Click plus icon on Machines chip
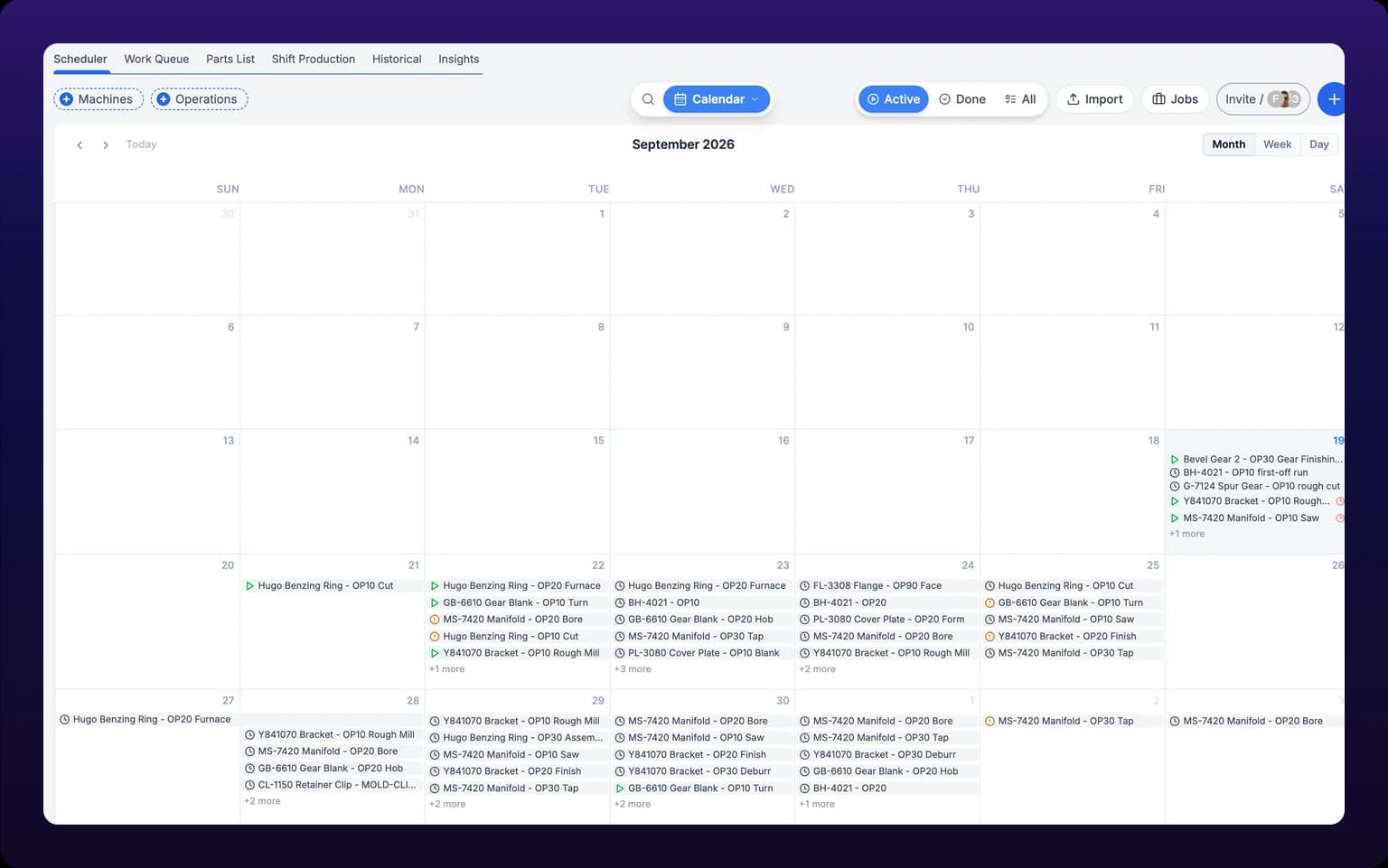The width and height of the screenshot is (1388, 868). click(66, 99)
